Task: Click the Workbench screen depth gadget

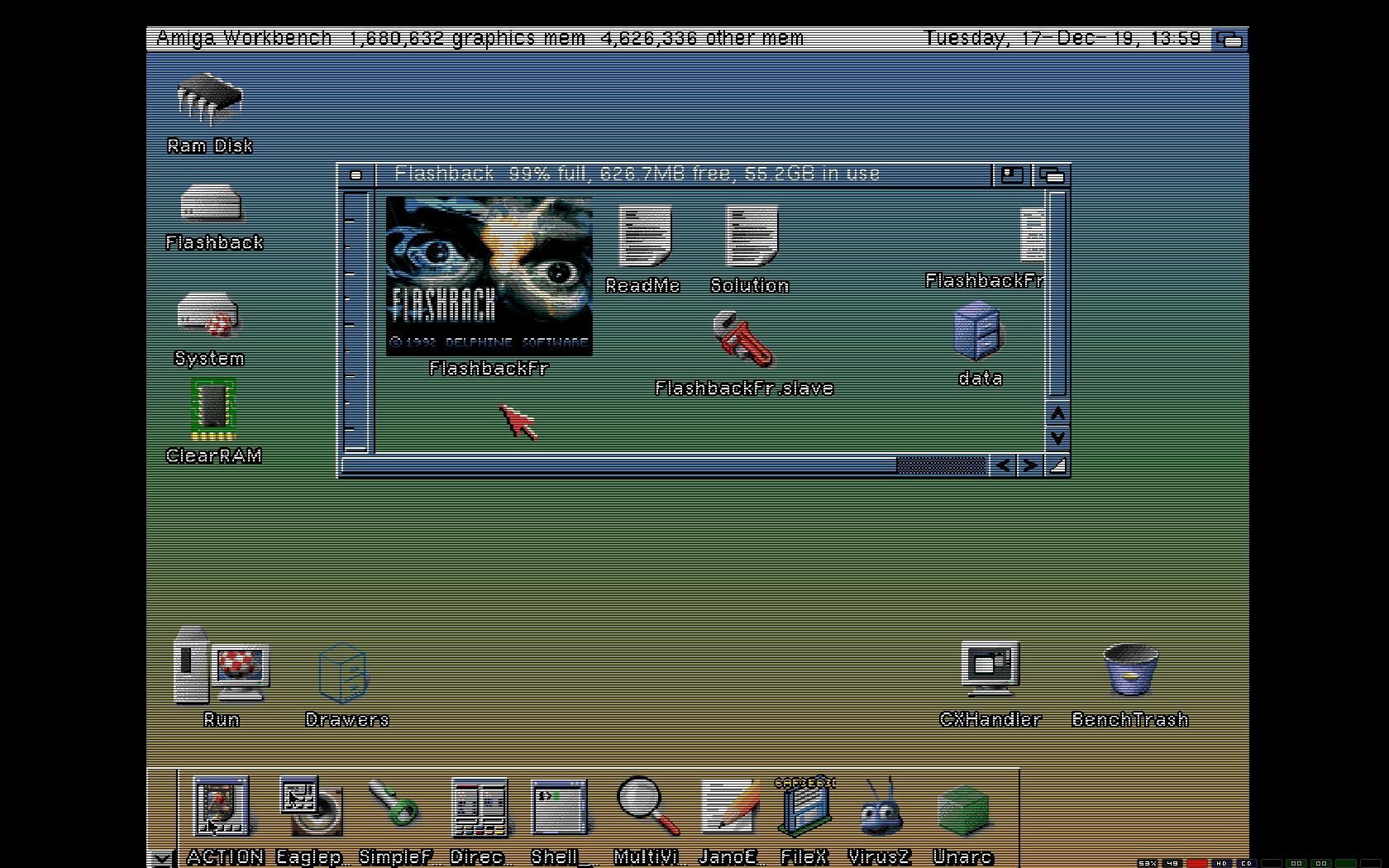Action: tap(1230, 39)
